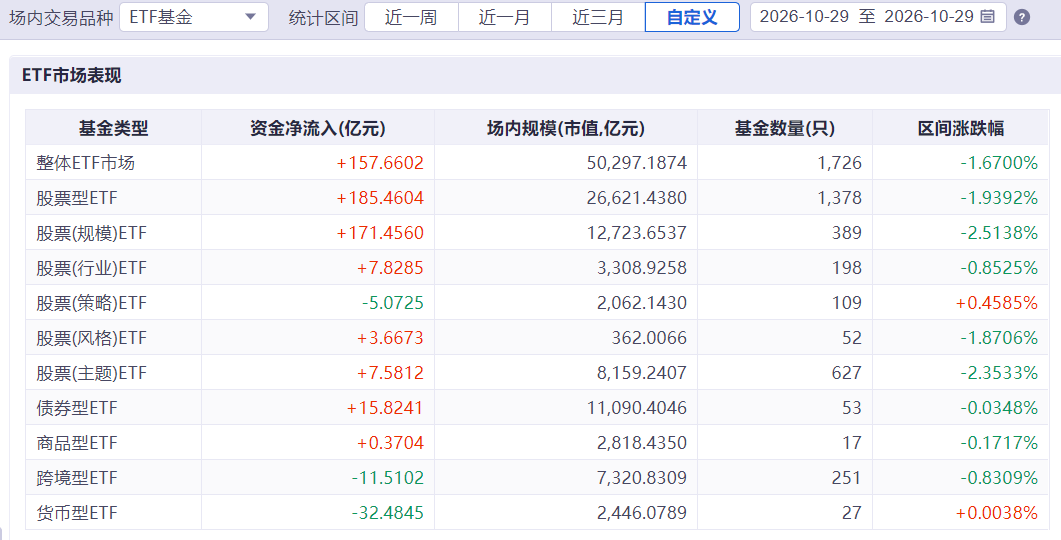Click the 股票型ETF row label

pos(76,198)
